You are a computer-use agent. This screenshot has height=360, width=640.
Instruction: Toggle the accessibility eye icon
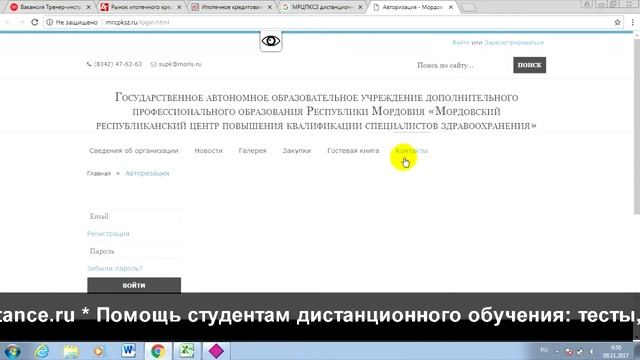tap(271, 41)
